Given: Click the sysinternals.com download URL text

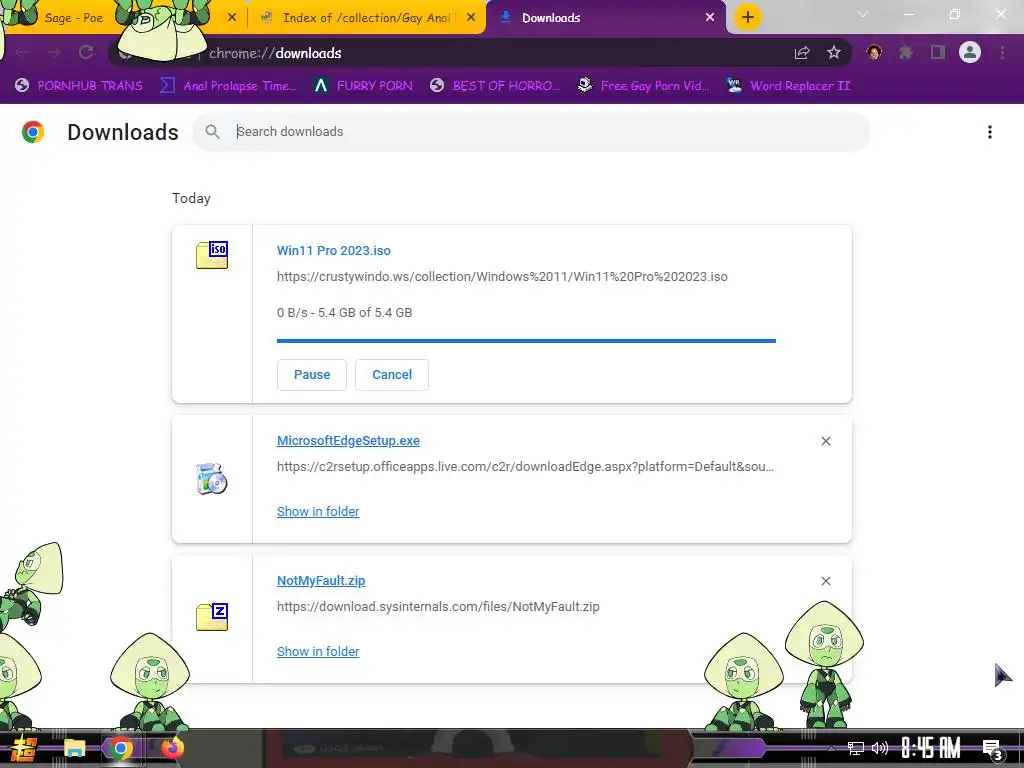Looking at the screenshot, I should (x=438, y=607).
